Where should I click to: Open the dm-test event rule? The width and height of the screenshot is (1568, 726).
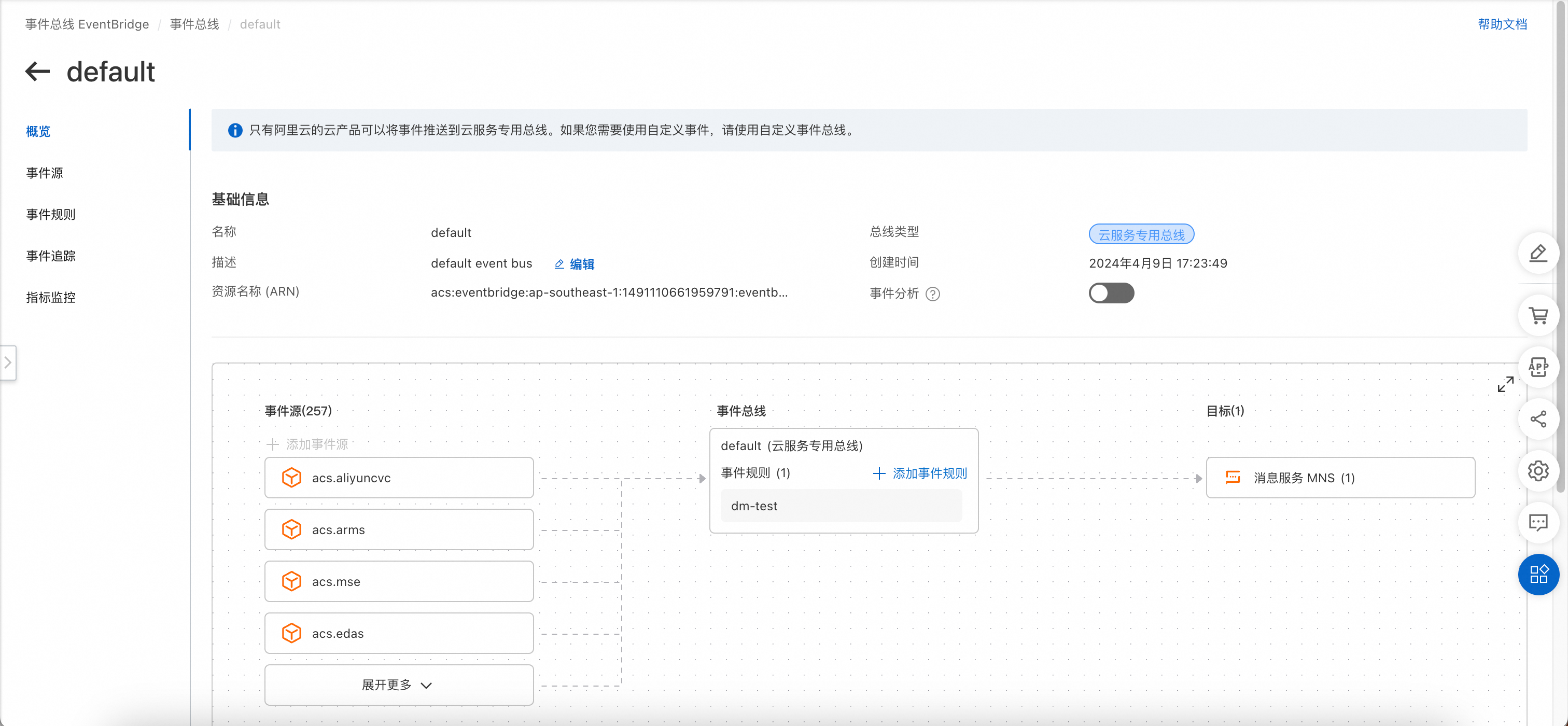click(x=841, y=506)
